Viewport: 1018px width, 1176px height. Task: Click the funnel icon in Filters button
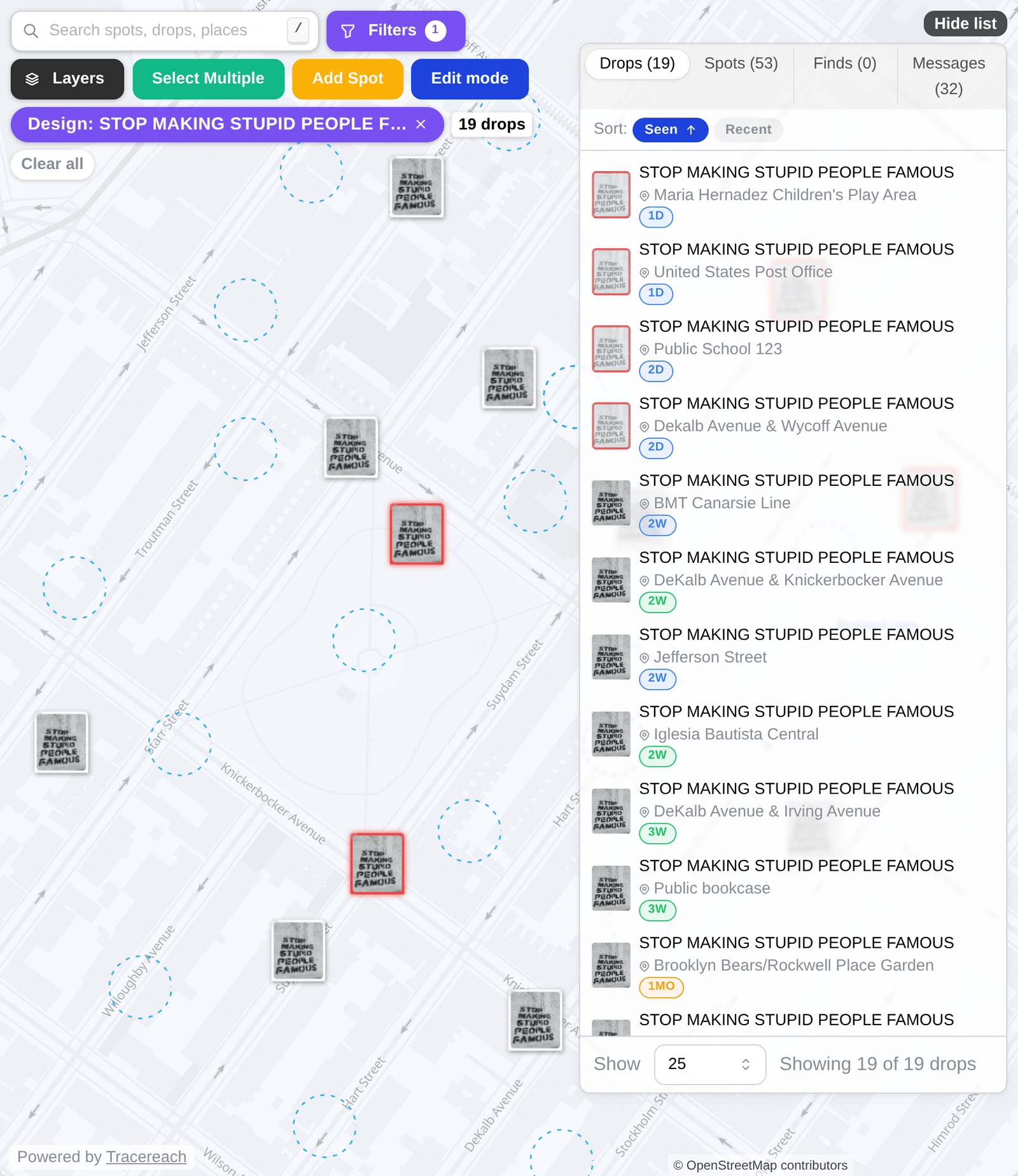click(x=348, y=31)
